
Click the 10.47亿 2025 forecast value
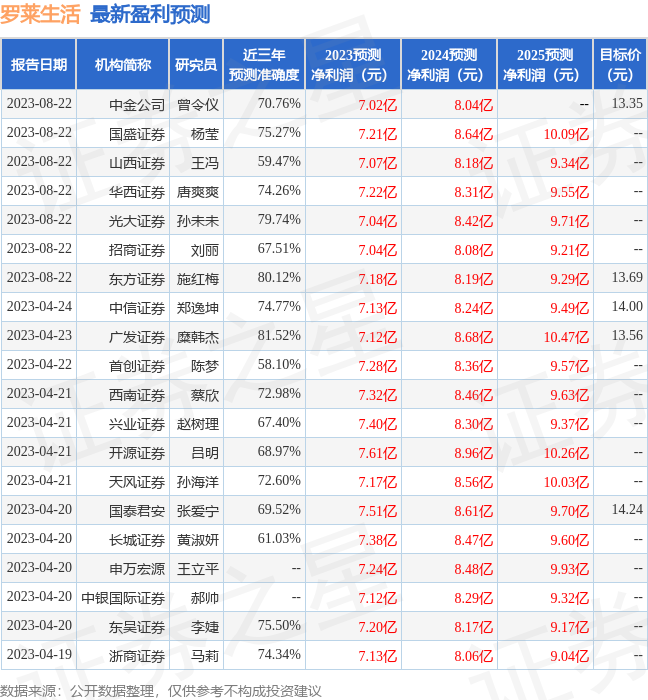click(566, 337)
